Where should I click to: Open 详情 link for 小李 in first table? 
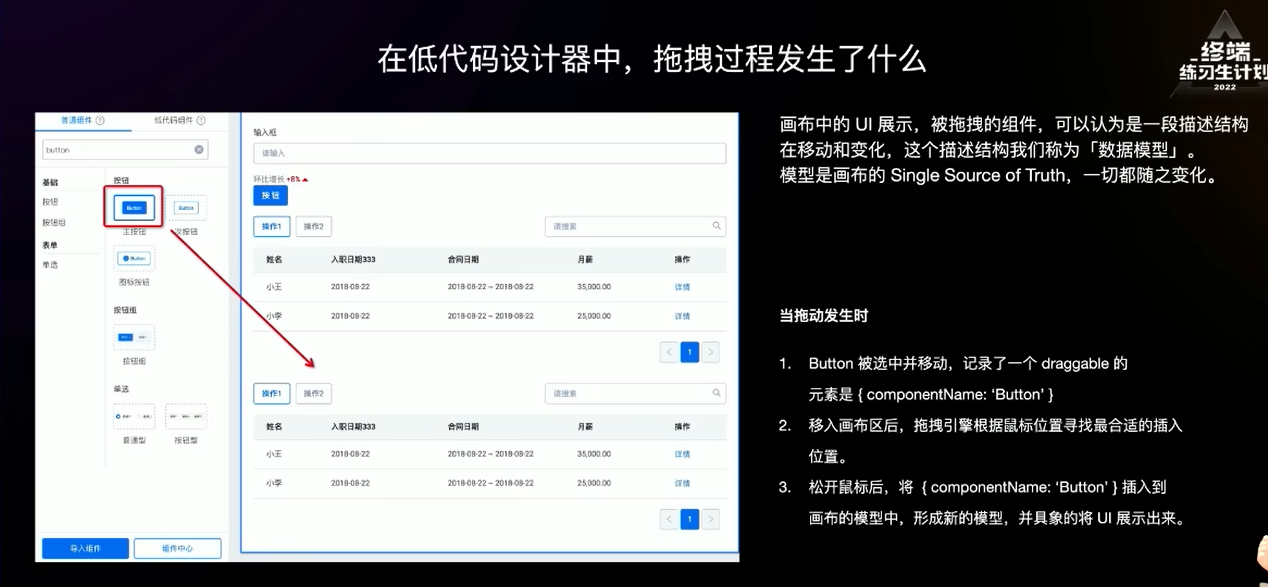click(x=682, y=316)
